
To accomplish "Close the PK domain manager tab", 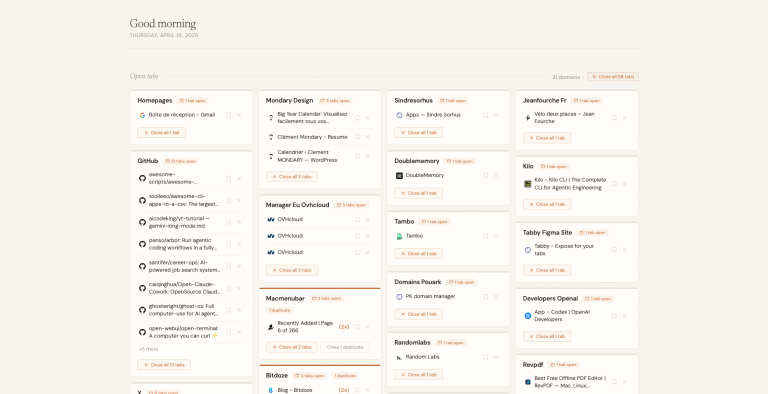I will pos(496,296).
